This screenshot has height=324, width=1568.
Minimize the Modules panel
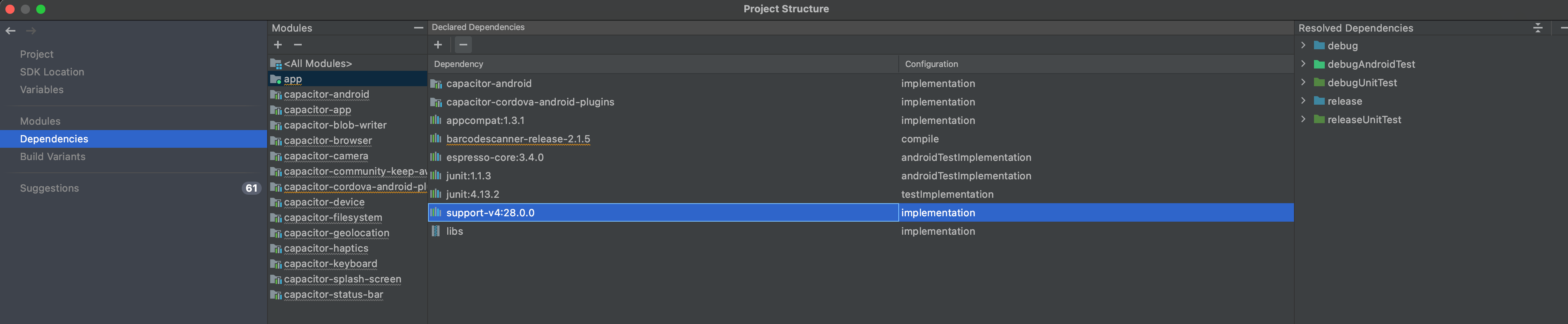[x=418, y=27]
